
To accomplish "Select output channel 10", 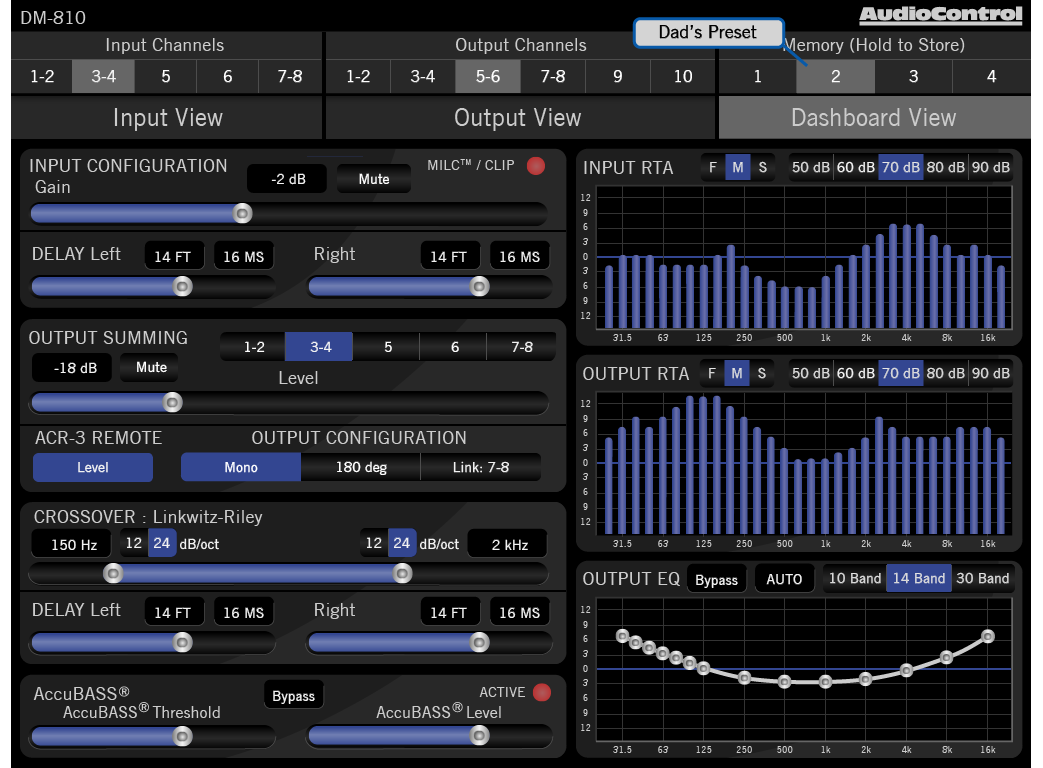I will pos(682,77).
